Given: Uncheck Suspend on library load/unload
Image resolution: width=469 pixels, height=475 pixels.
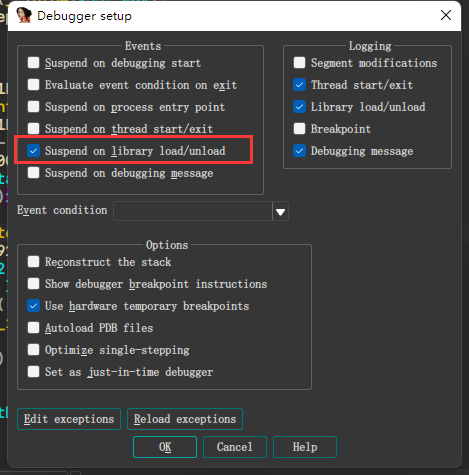Looking at the screenshot, I should (x=33, y=151).
